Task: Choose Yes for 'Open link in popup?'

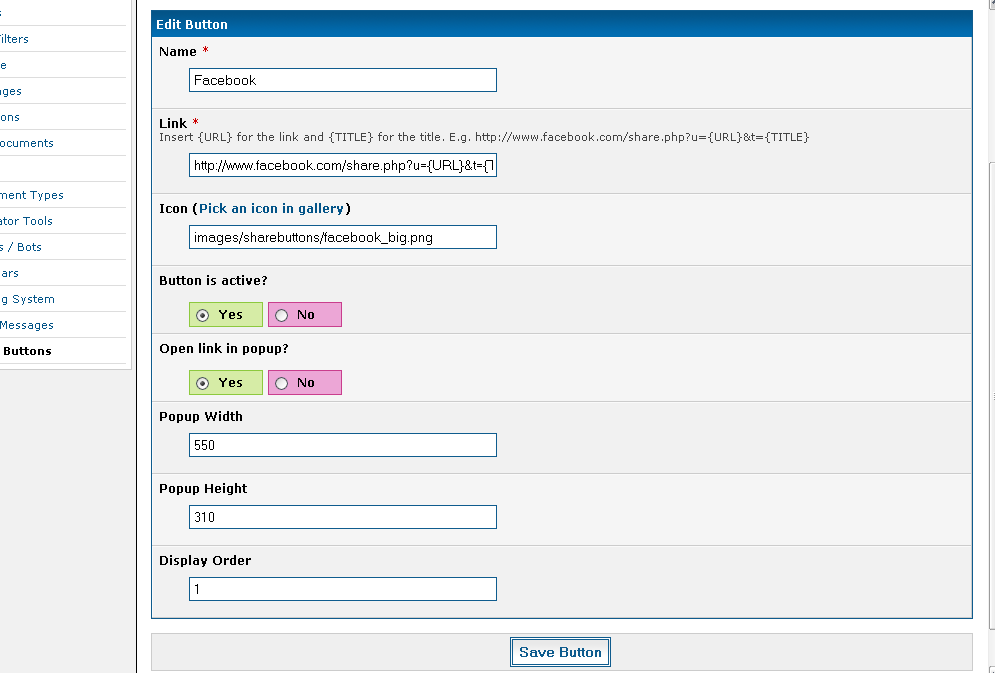Action: [x=203, y=383]
